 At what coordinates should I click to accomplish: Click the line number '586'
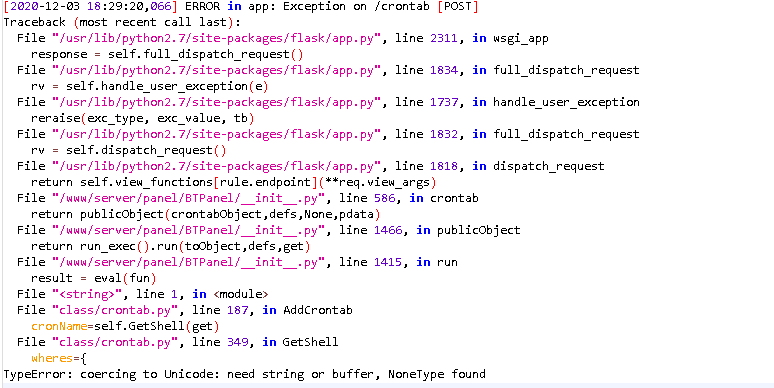pyautogui.click(x=385, y=198)
